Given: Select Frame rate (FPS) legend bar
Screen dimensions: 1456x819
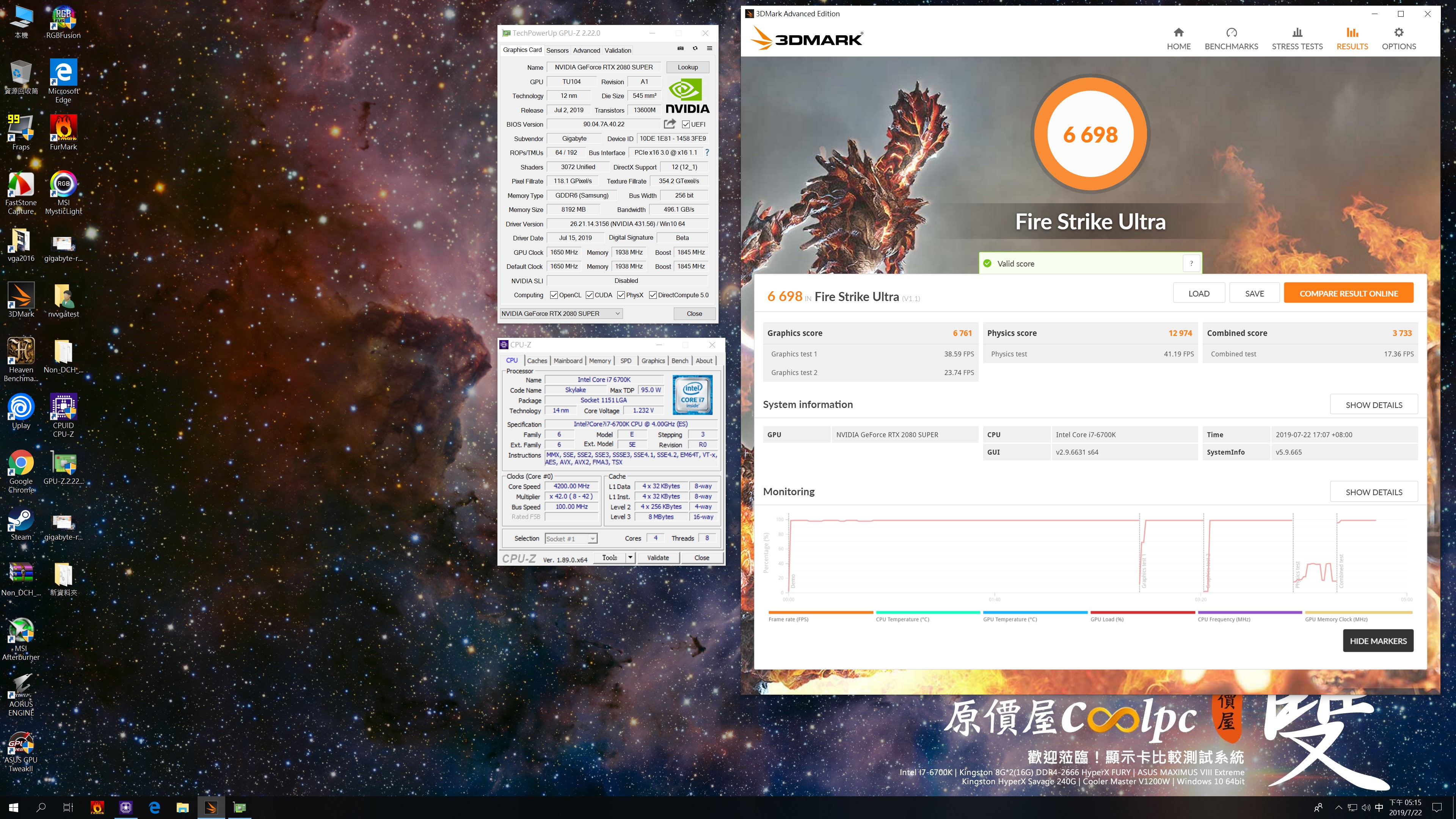Looking at the screenshot, I should tap(821, 612).
